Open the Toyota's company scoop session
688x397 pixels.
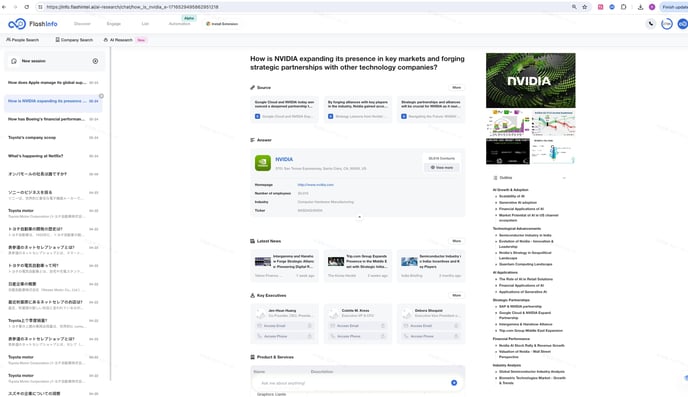(53, 138)
